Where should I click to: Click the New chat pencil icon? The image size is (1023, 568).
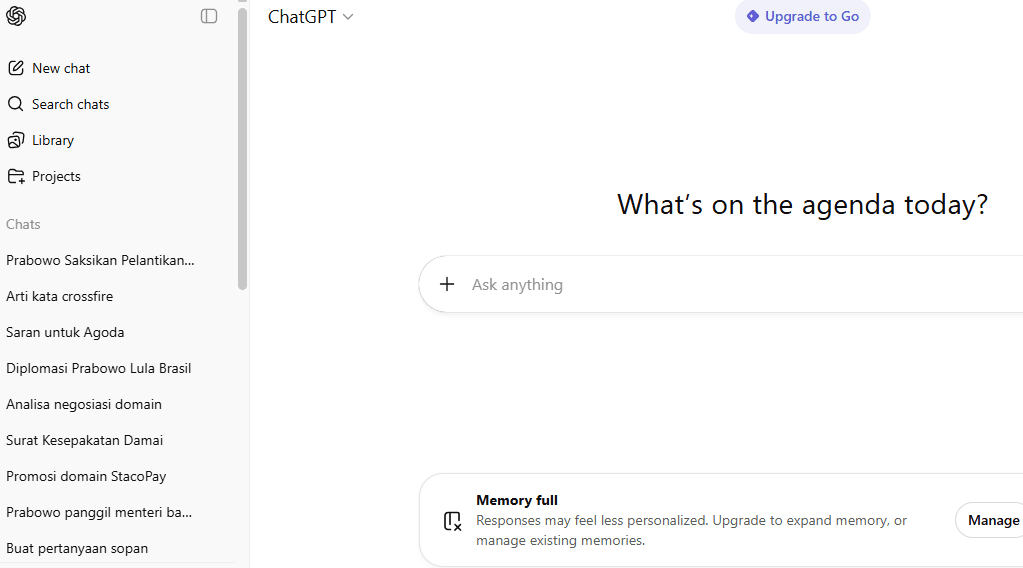[x=16, y=68]
